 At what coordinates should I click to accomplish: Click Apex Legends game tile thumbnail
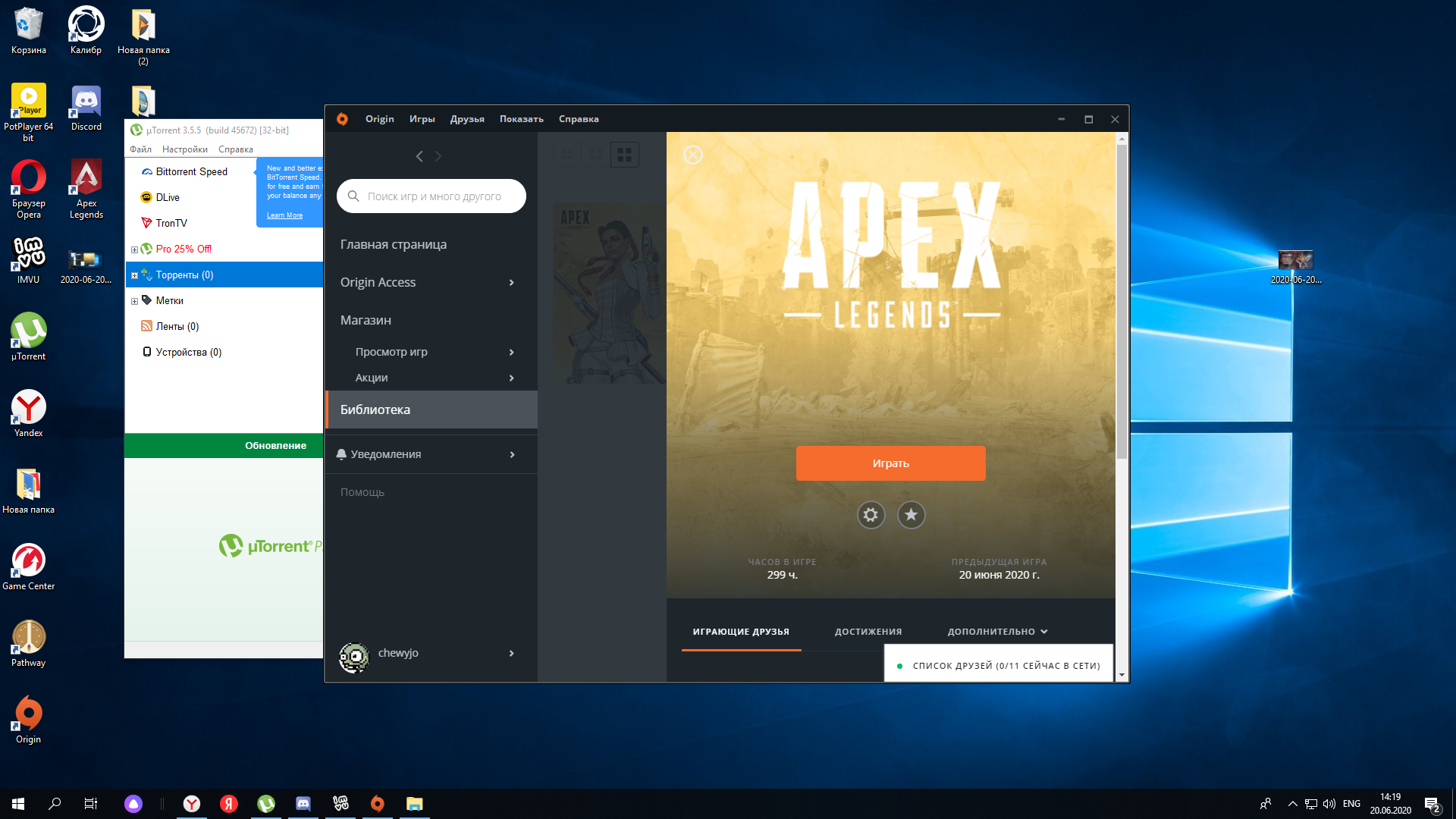click(609, 293)
